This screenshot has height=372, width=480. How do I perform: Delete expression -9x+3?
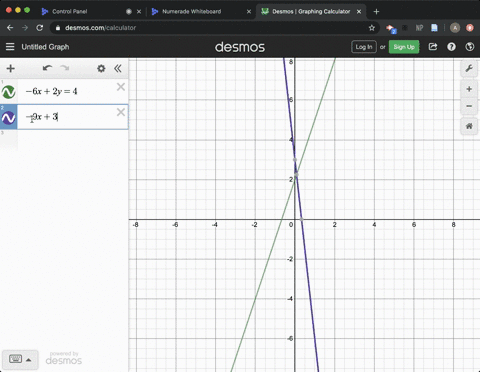121,112
